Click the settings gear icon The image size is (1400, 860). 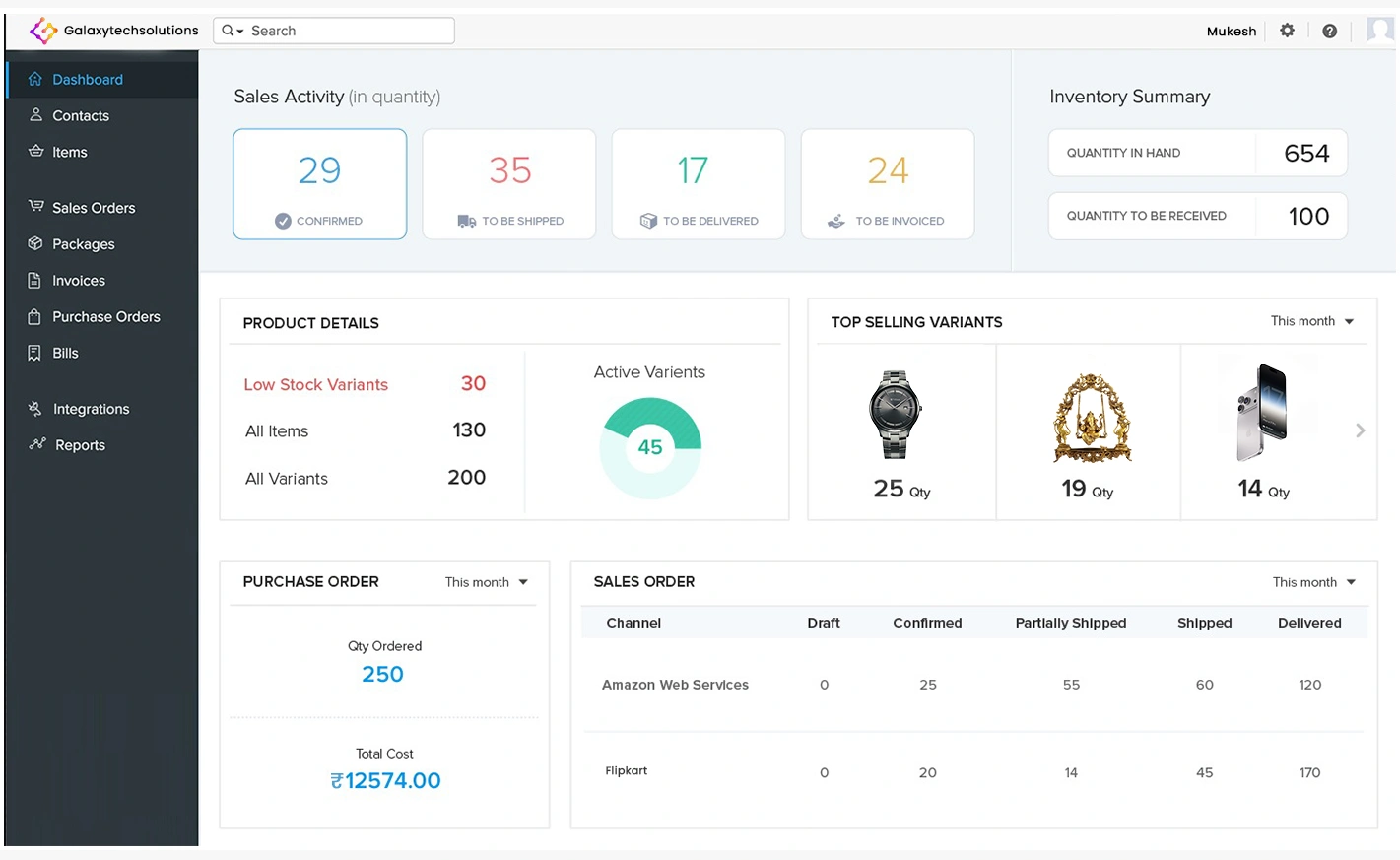[x=1287, y=31]
